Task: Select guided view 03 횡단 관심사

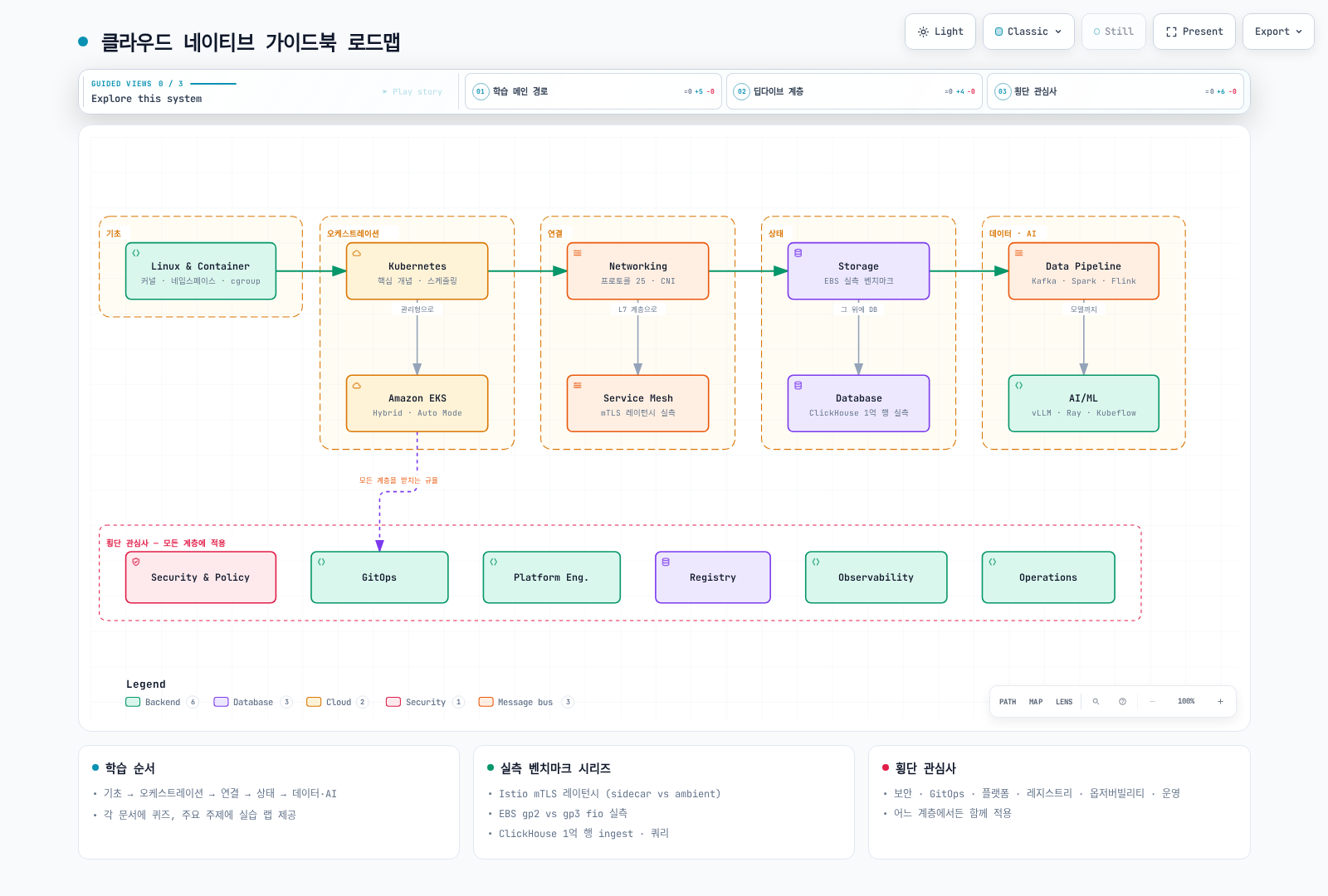Action: (1115, 91)
